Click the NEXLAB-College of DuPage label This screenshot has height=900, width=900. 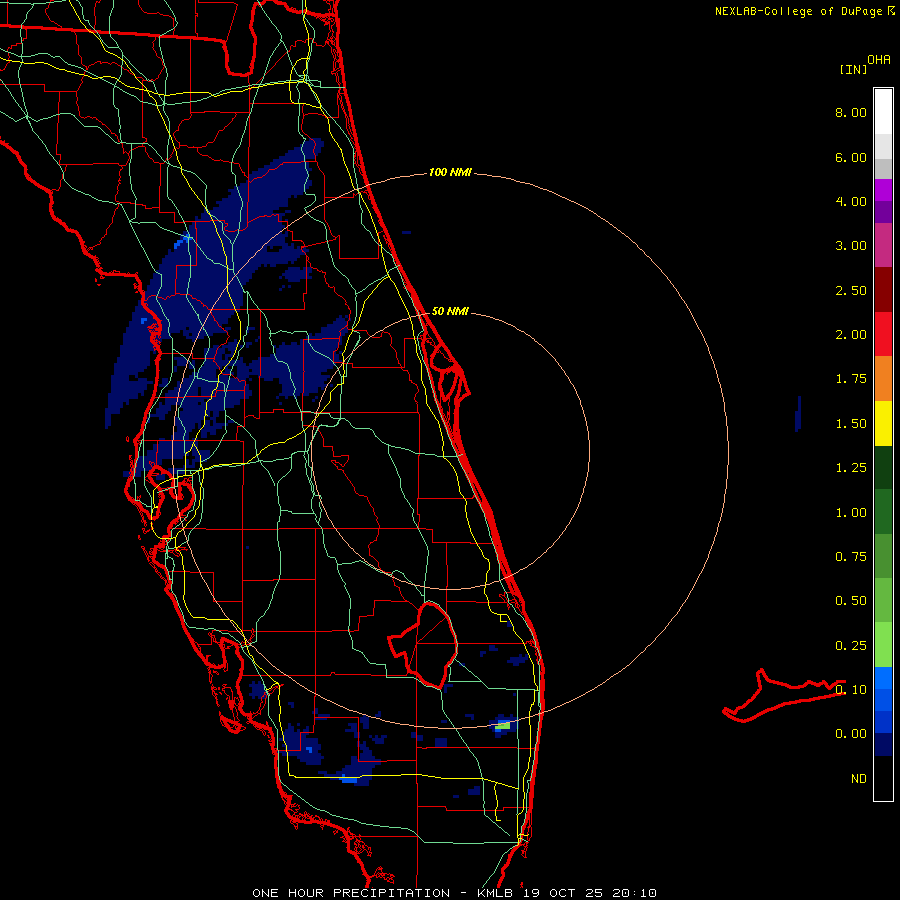798,11
